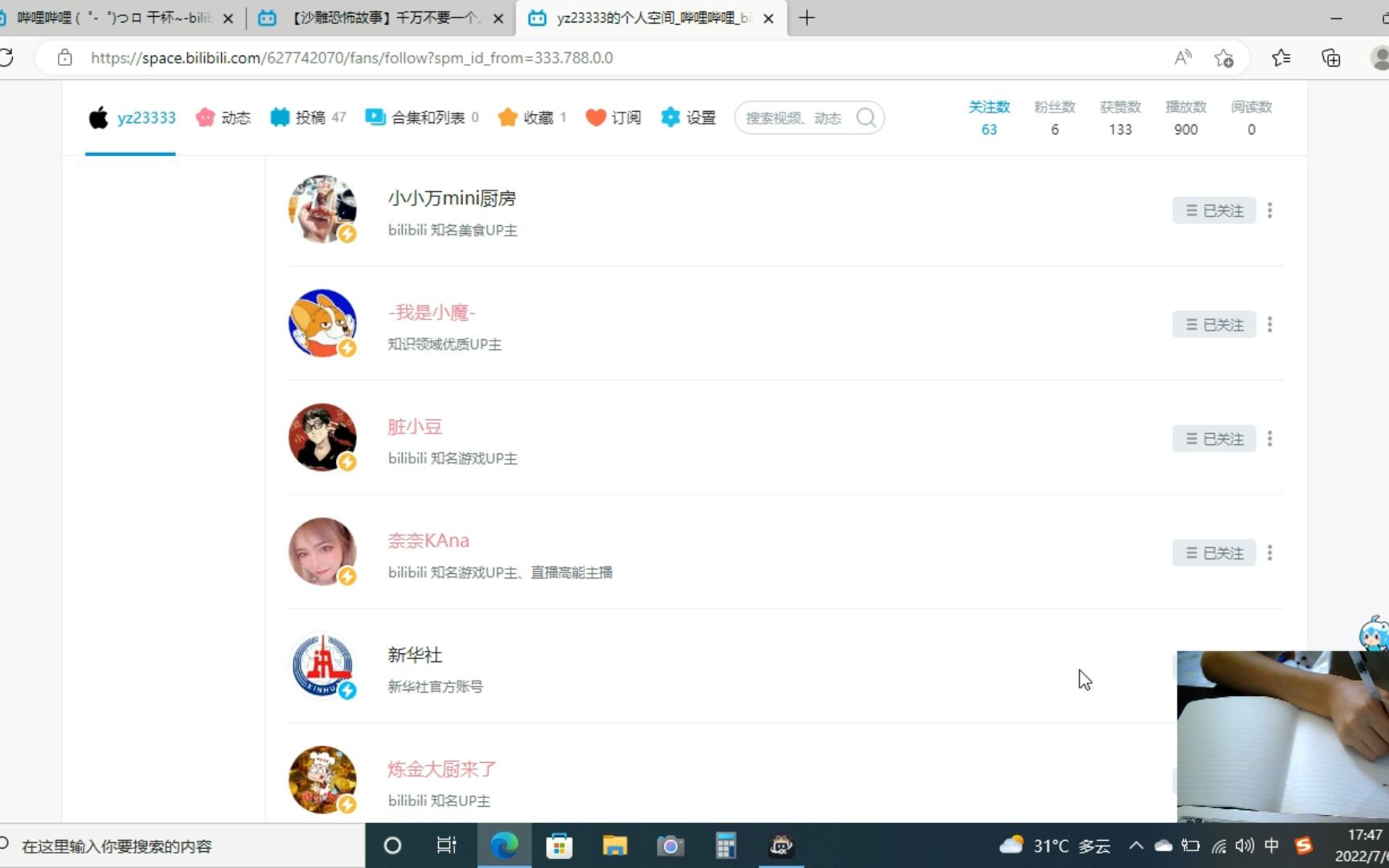This screenshot has width=1389, height=868.
Task: Open the 收藏 favorites tab
Action: [x=532, y=117]
